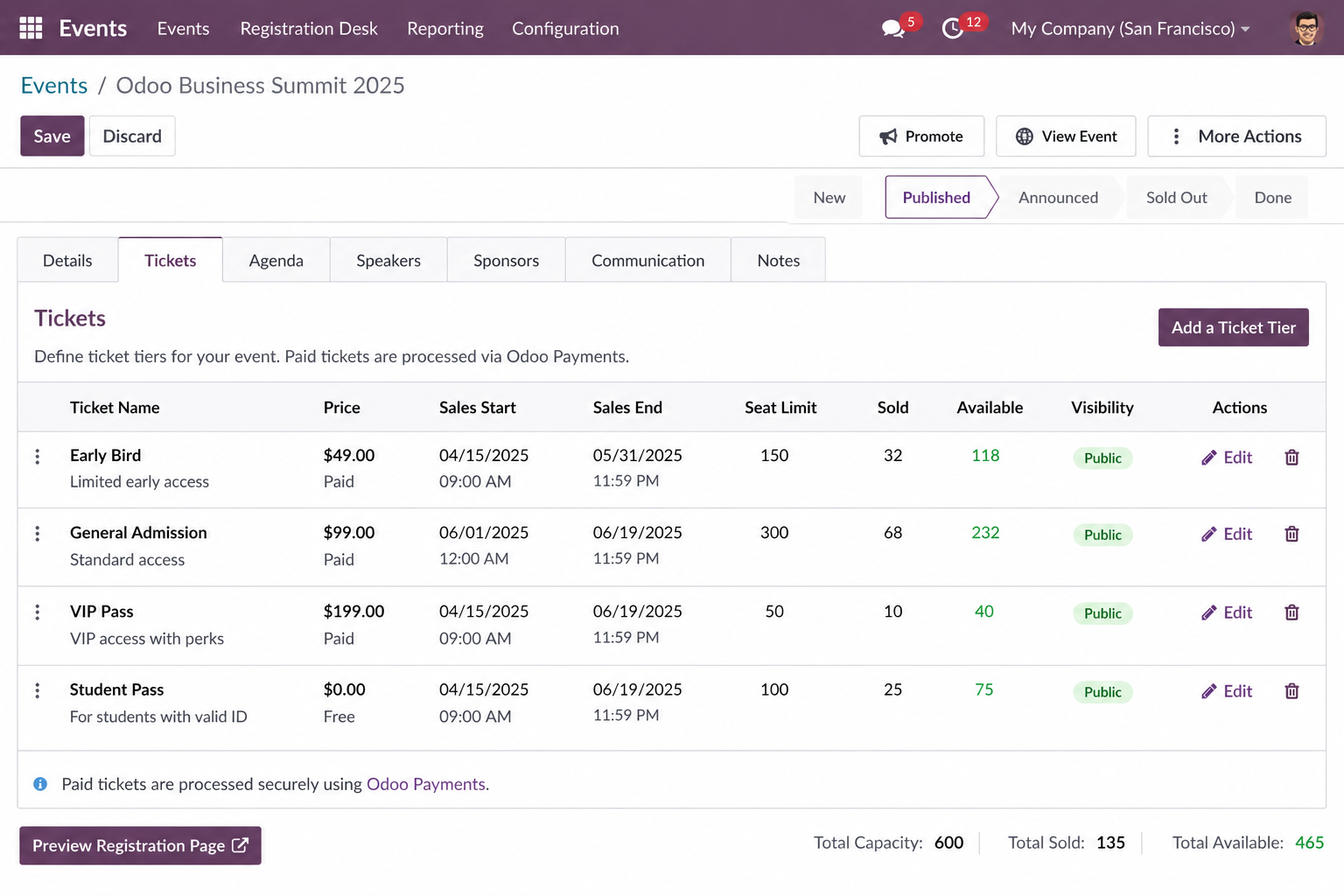Click the $199.00 price cell
1344x896 pixels.
point(354,612)
